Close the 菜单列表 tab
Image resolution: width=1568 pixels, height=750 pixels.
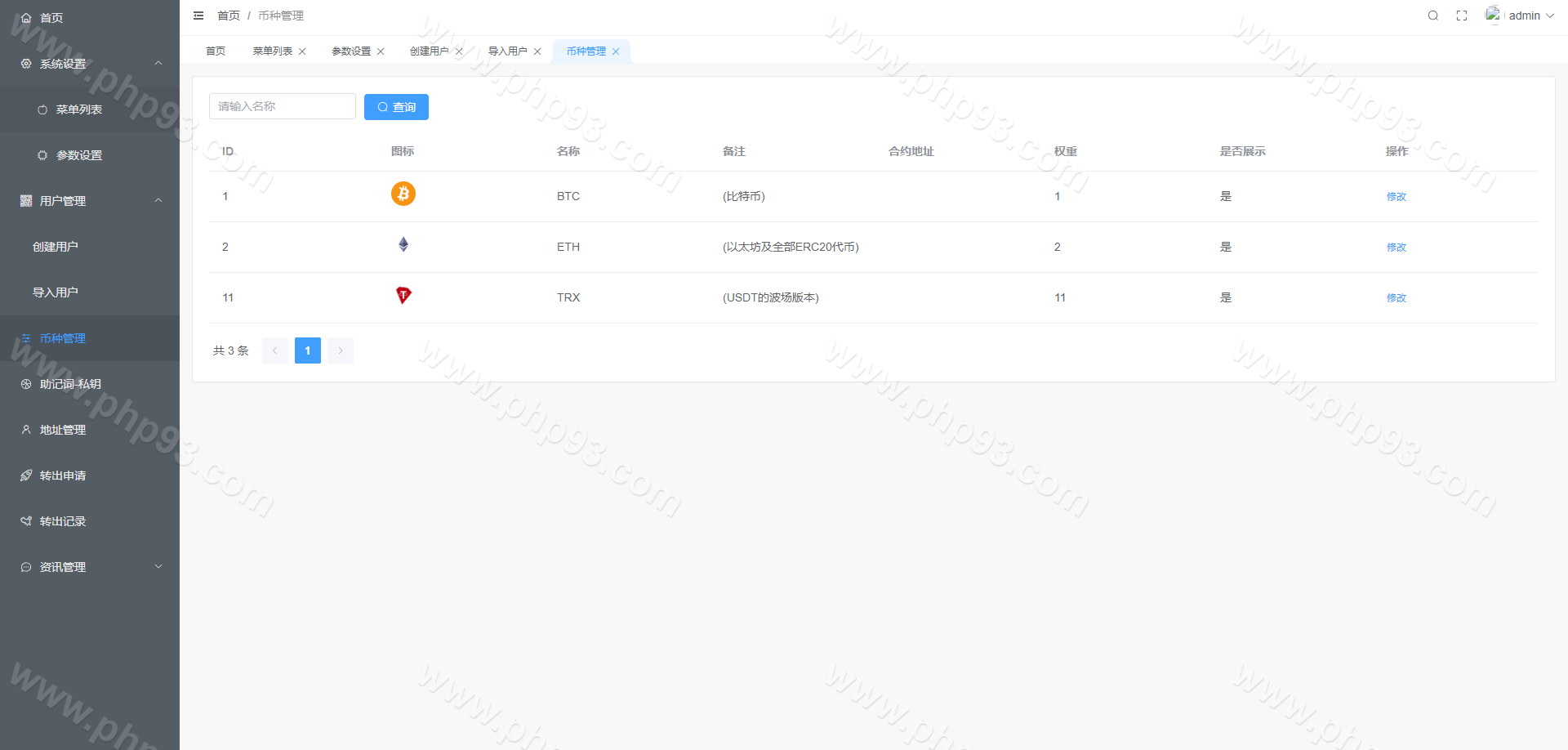point(302,51)
